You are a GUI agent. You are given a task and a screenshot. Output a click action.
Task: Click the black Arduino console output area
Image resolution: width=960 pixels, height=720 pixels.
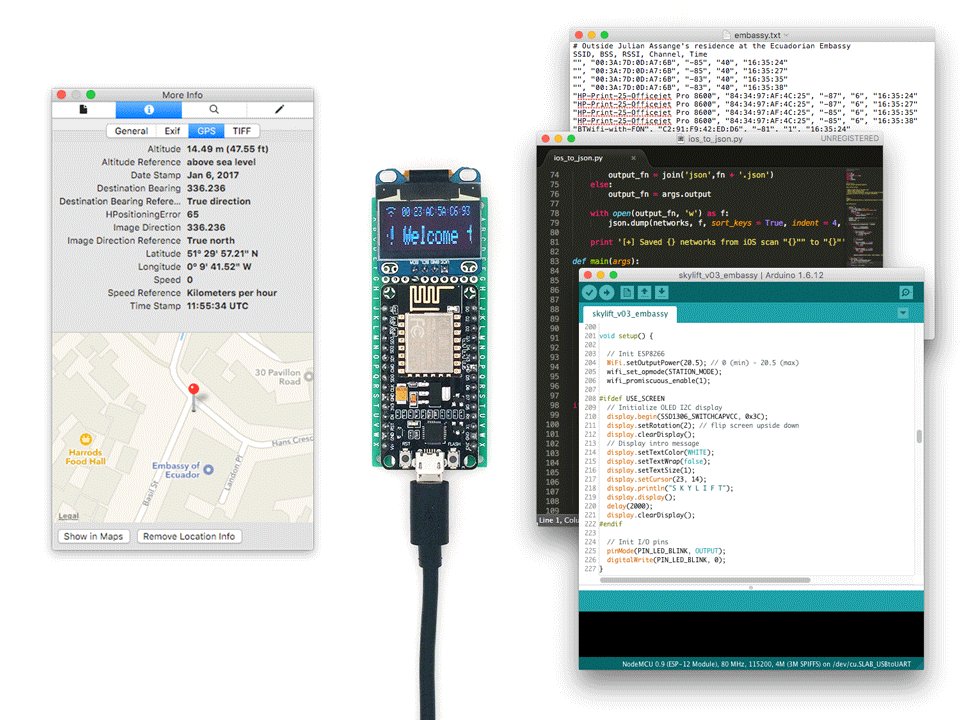pyautogui.click(x=751, y=634)
